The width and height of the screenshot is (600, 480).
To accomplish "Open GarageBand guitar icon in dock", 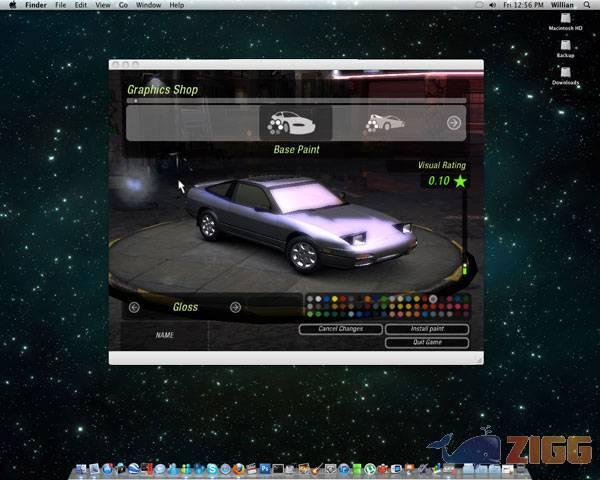I will click(317, 469).
